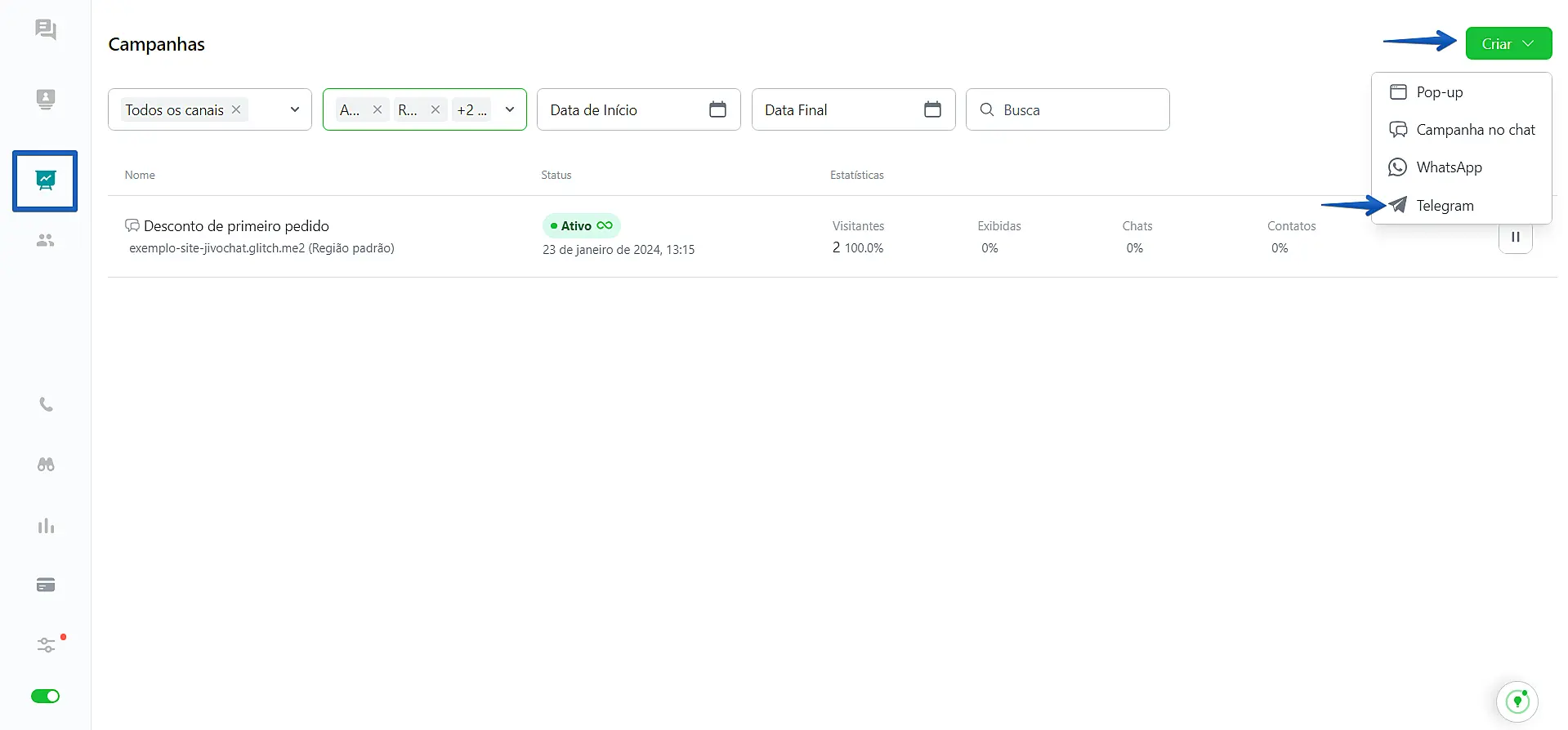The height and width of the screenshot is (730, 1568).
Task: Remove the Todos os canais filter tag
Action: tap(236, 109)
